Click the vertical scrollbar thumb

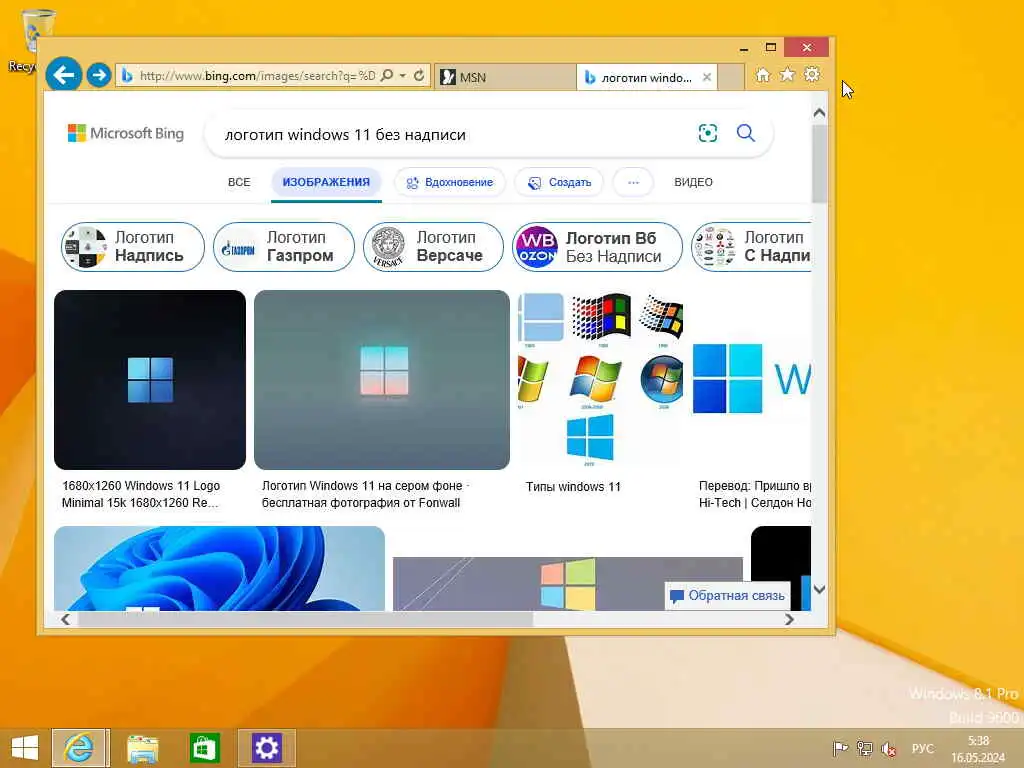pyautogui.click(x=820, y=163)
